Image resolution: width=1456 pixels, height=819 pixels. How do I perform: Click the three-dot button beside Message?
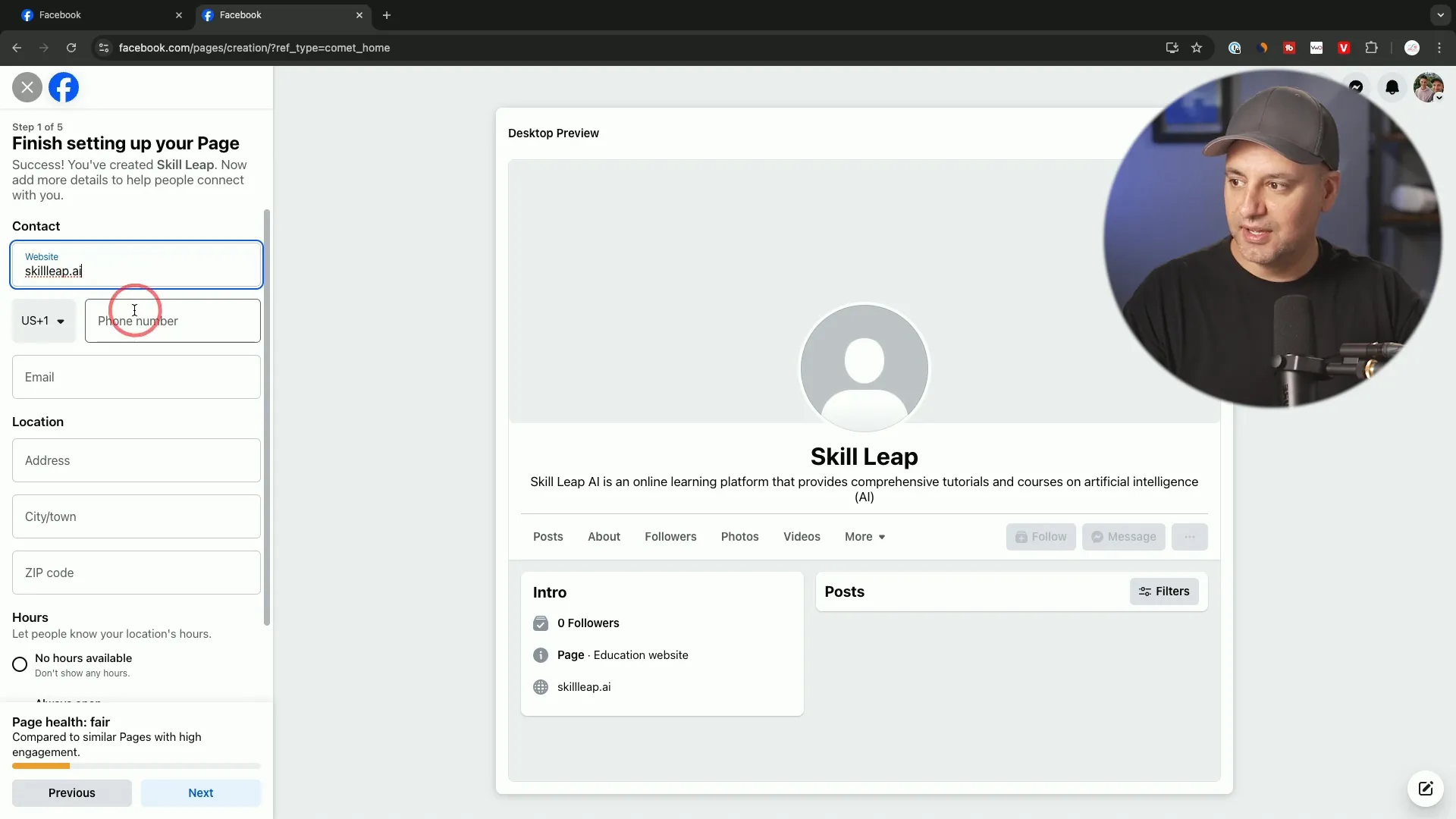tap(1189, 537)
